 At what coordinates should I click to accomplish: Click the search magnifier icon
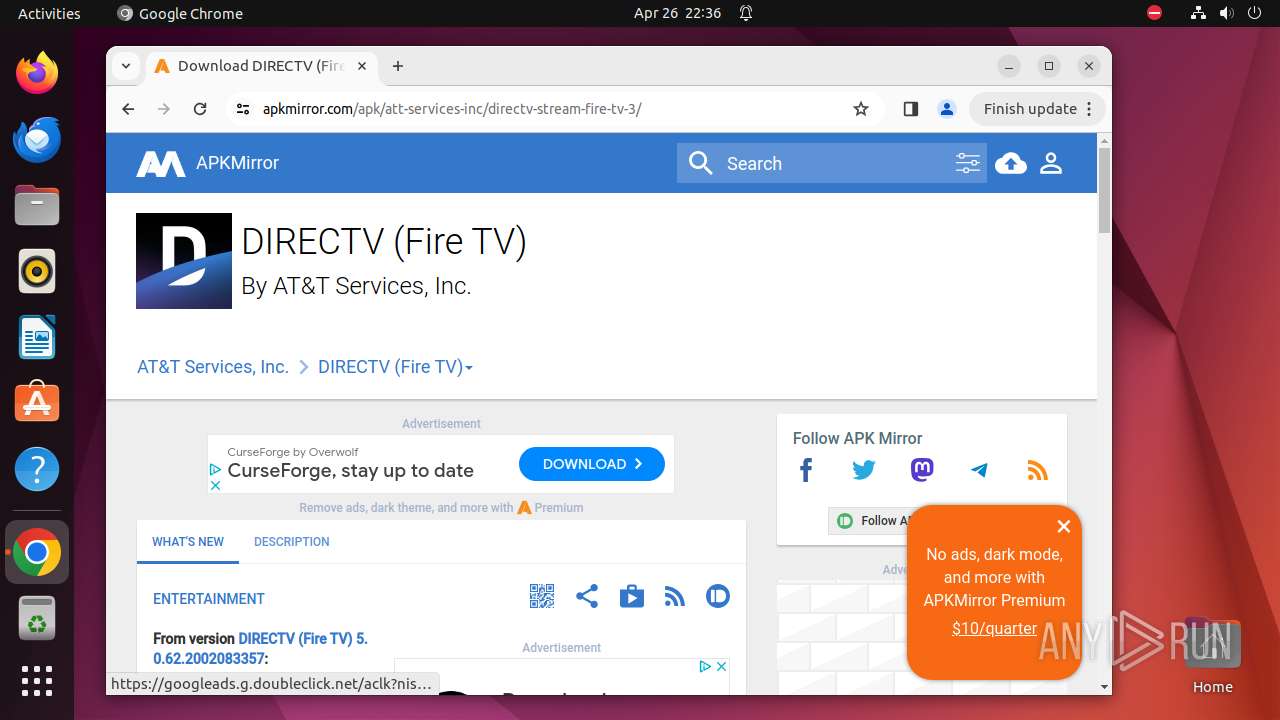701,163
